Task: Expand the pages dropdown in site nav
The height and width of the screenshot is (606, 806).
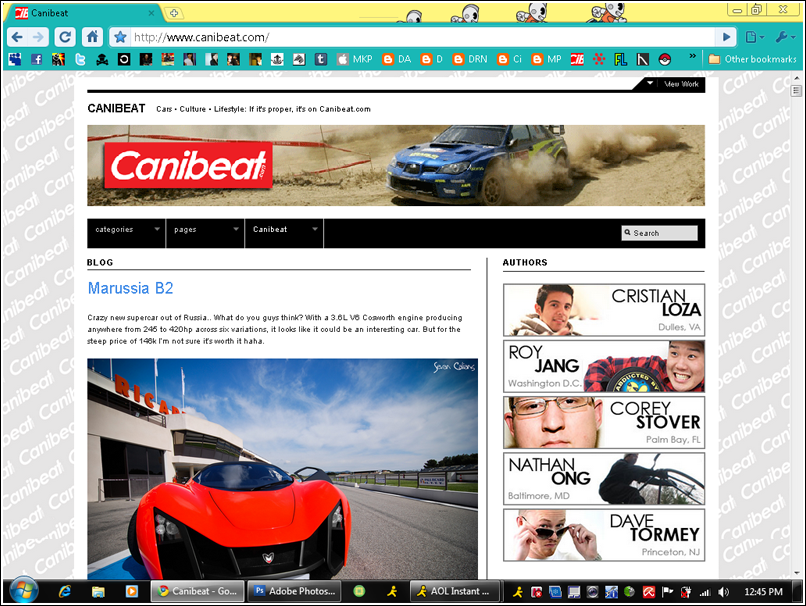Action: coord(205,230)
